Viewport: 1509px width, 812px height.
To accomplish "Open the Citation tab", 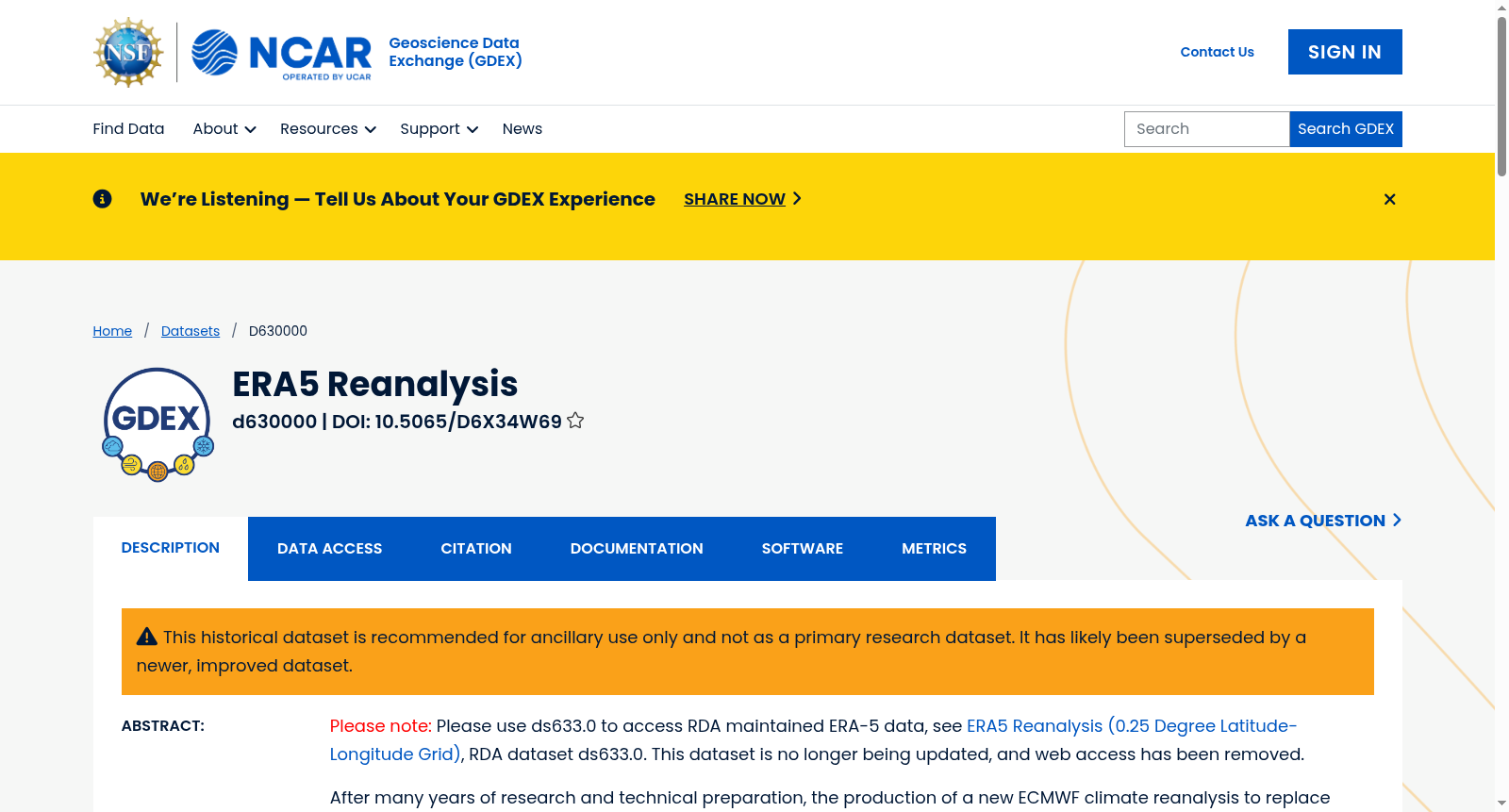I will click(x=476, y=549).
